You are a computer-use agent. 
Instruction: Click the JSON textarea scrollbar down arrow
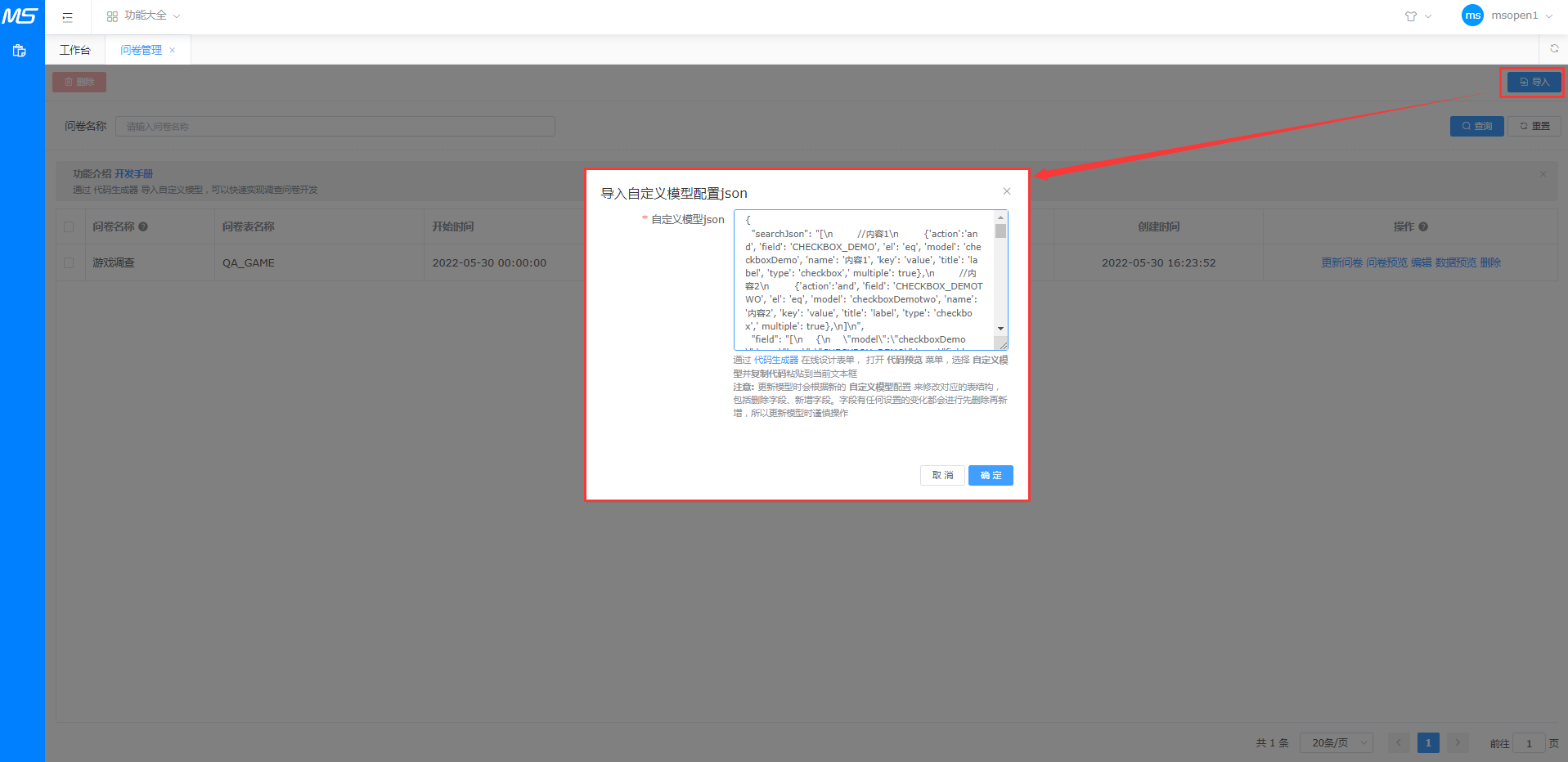point(1000,329)
